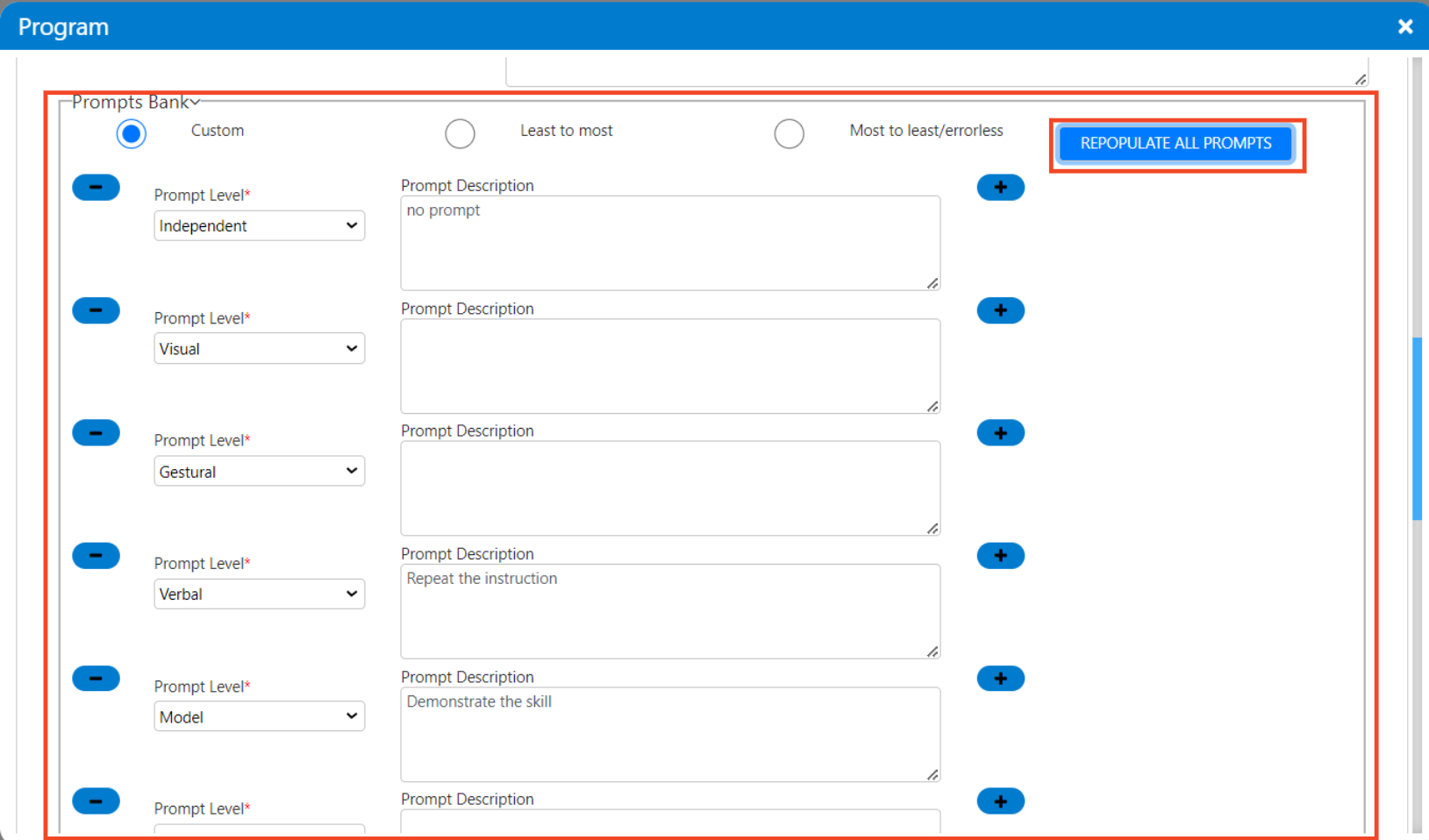Add a prompt after the Independent row
The height and width of the screenshot is (840, 1429).
point(1000,188)
